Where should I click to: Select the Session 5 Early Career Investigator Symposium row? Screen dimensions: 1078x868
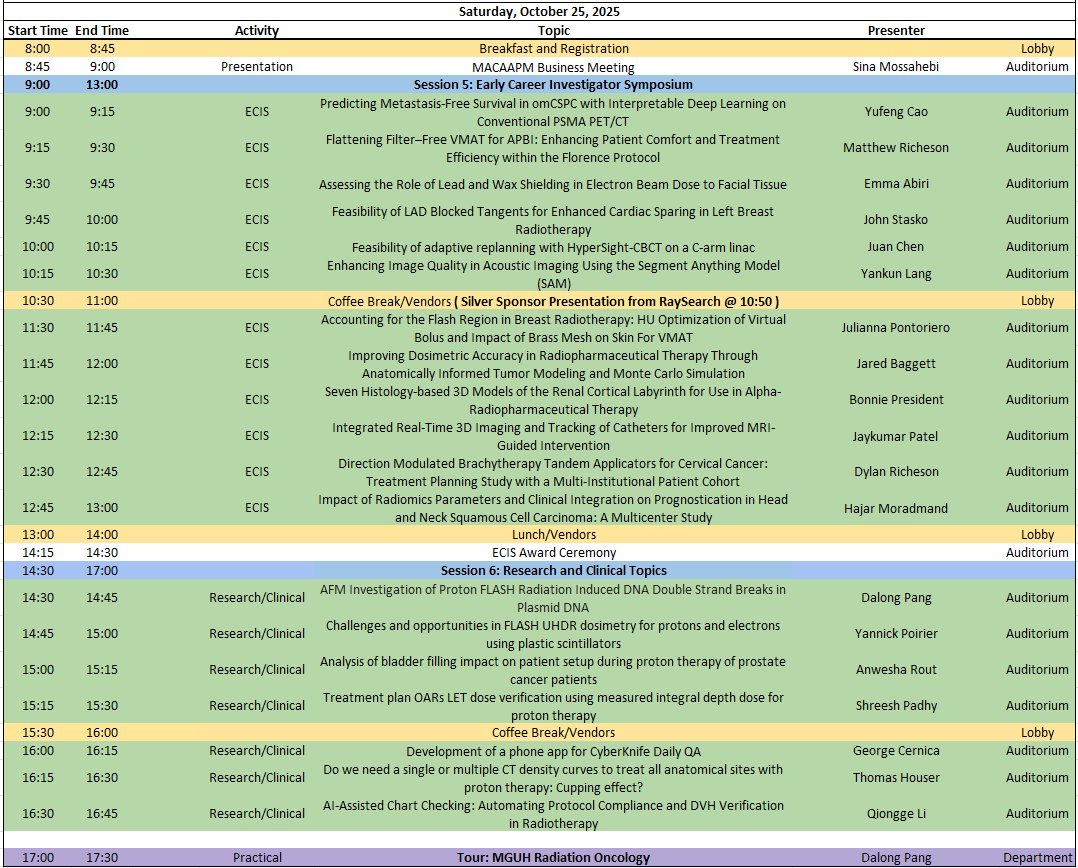pyautogui.click(x=553, y=84)
